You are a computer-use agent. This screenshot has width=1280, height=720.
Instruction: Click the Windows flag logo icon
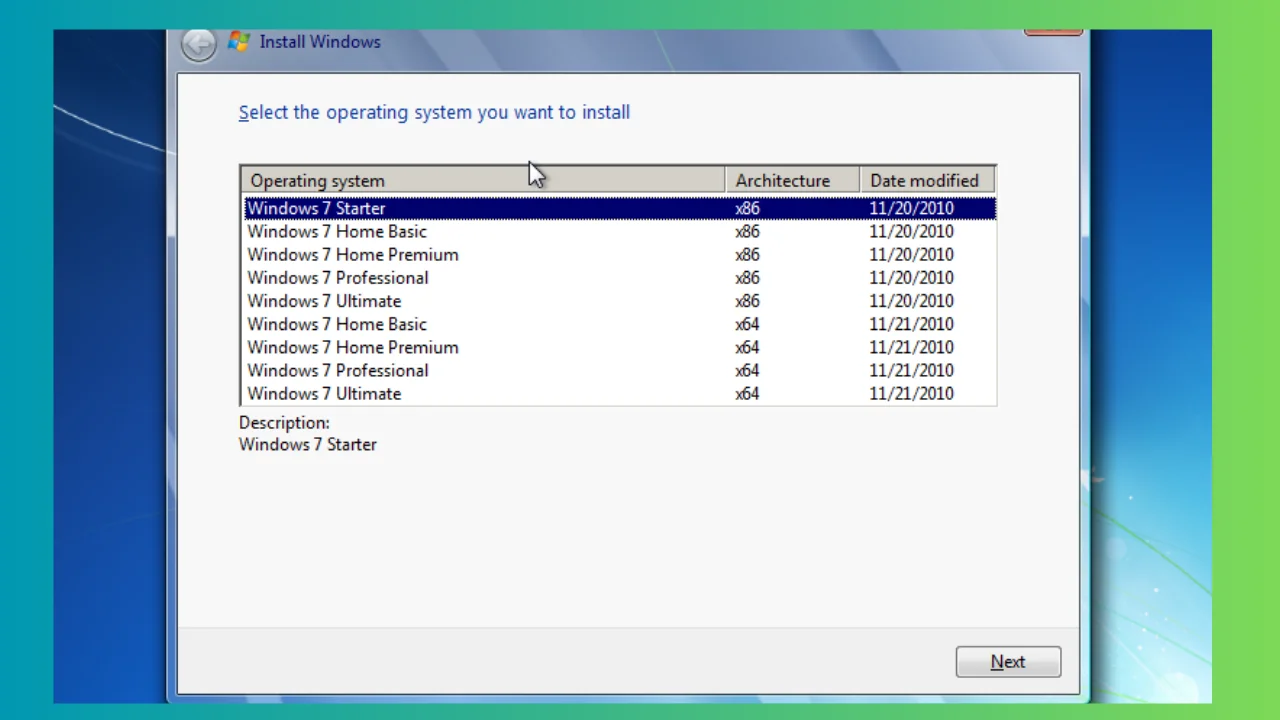[x=238, y=42]
